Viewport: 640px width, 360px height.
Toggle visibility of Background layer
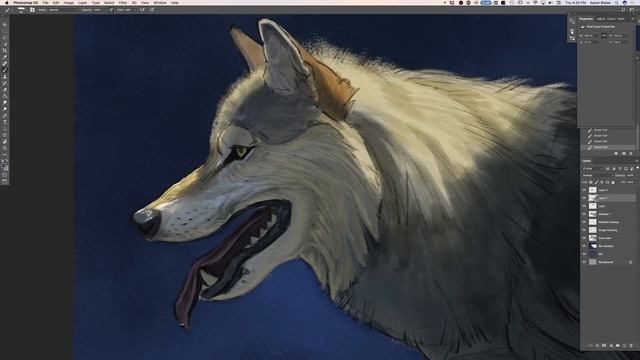tap(584, 262)
